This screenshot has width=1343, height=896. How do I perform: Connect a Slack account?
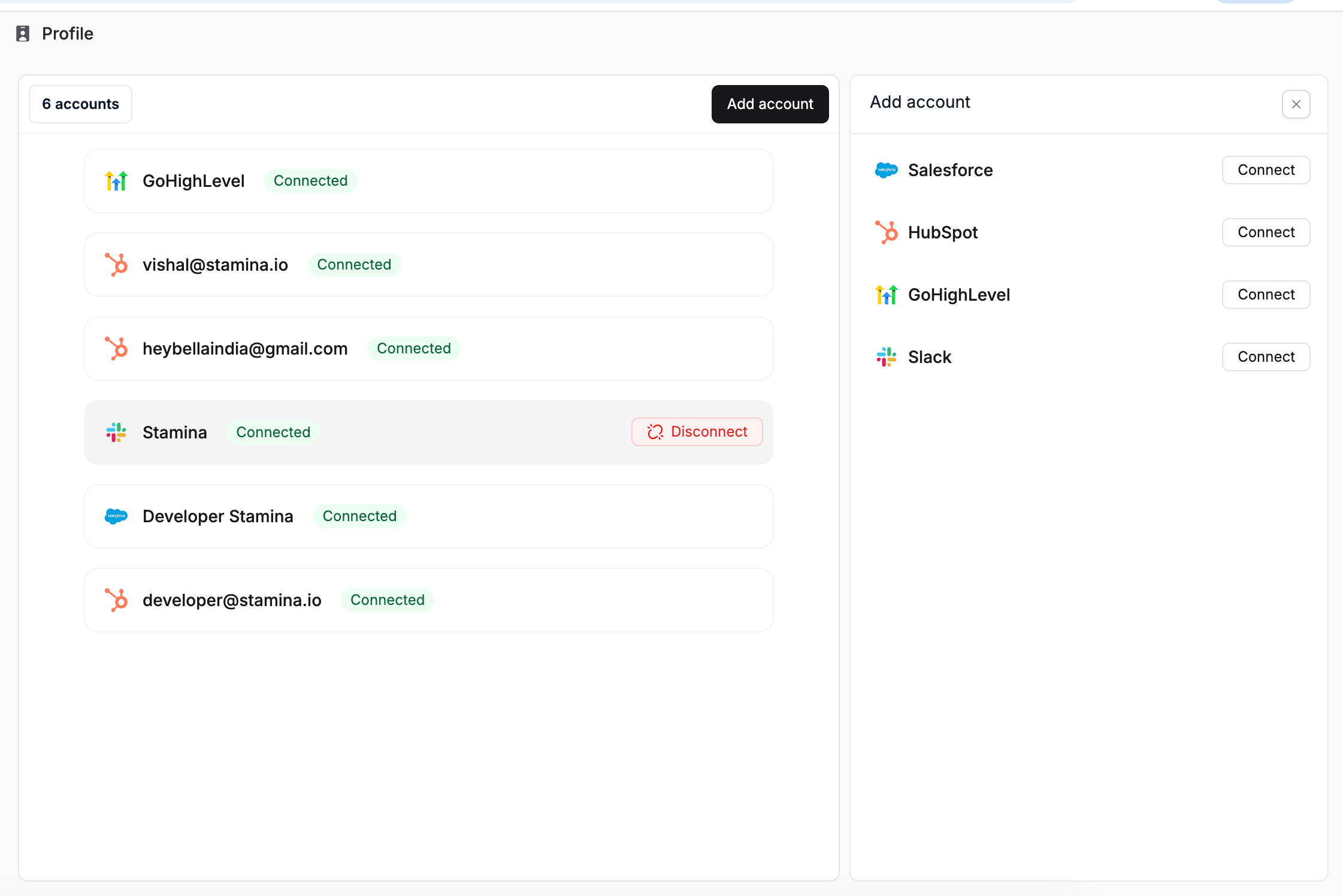tap(1266, 357)
